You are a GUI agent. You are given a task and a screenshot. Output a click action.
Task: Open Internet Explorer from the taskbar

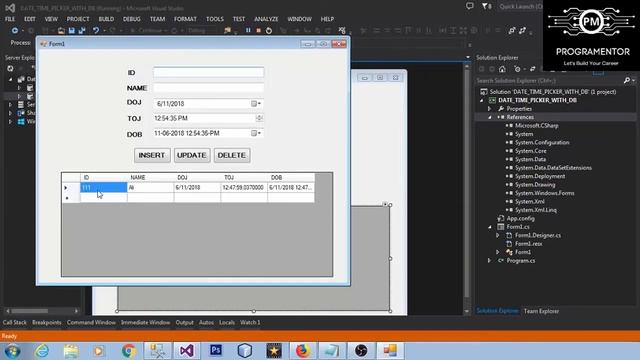point(42,351)
